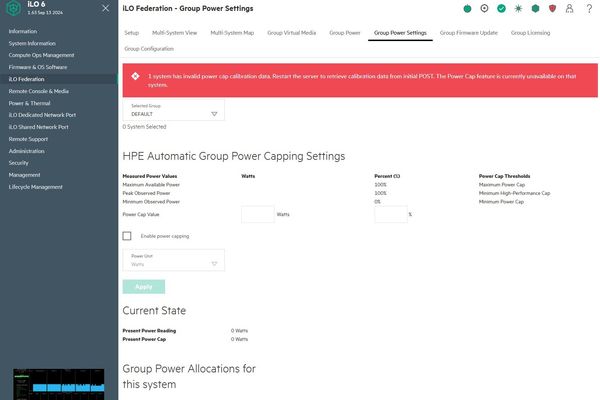Open Security in the sidebar
The width and height of the screenshot is (600, 400).
(18, 163)
